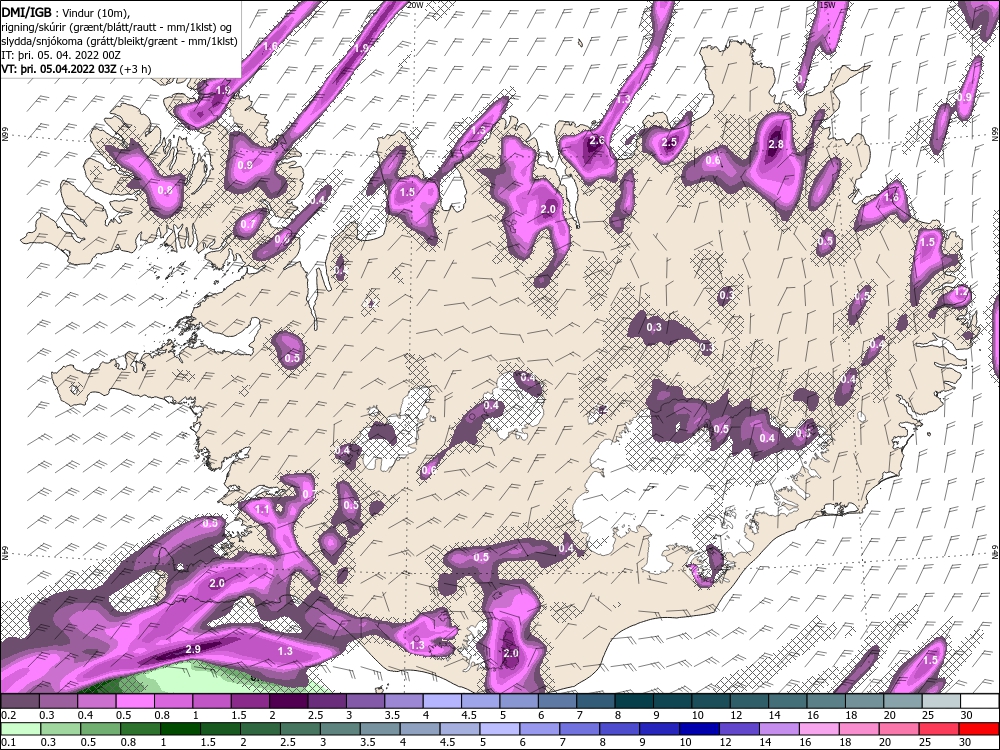The image size is (1000, 750).
Task: Select upper legend swatch between 14 and 16
Action: (x=786, y=702)
